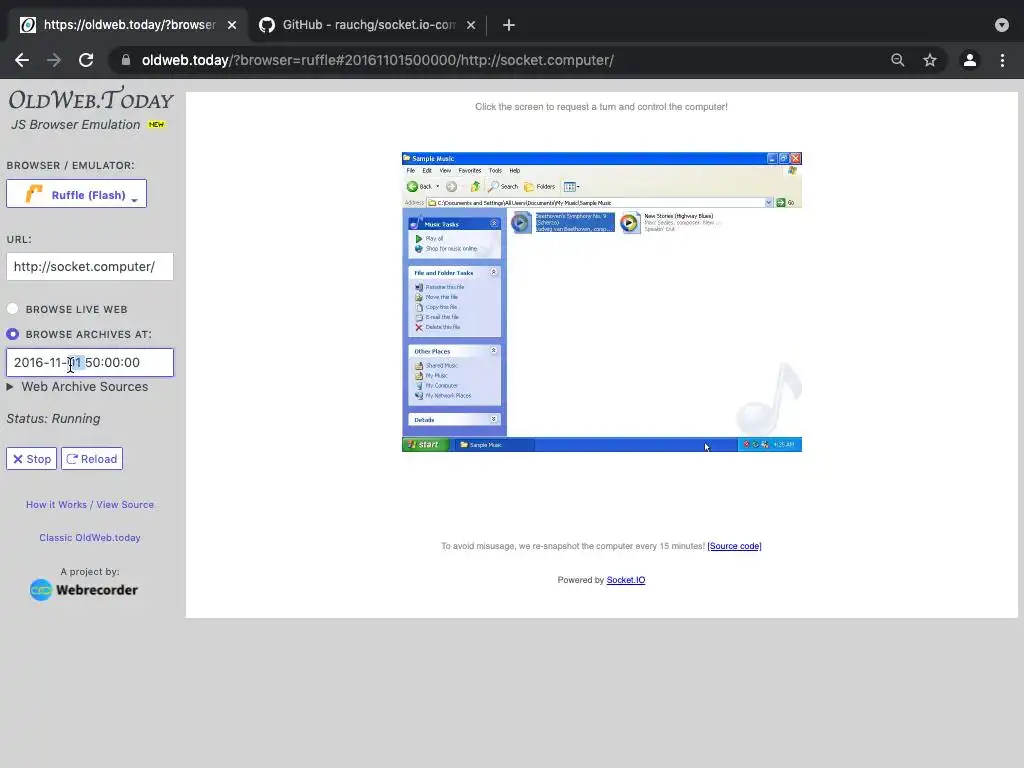Open My Computer in Other Places
The image size is (1024, 768).
434,385
